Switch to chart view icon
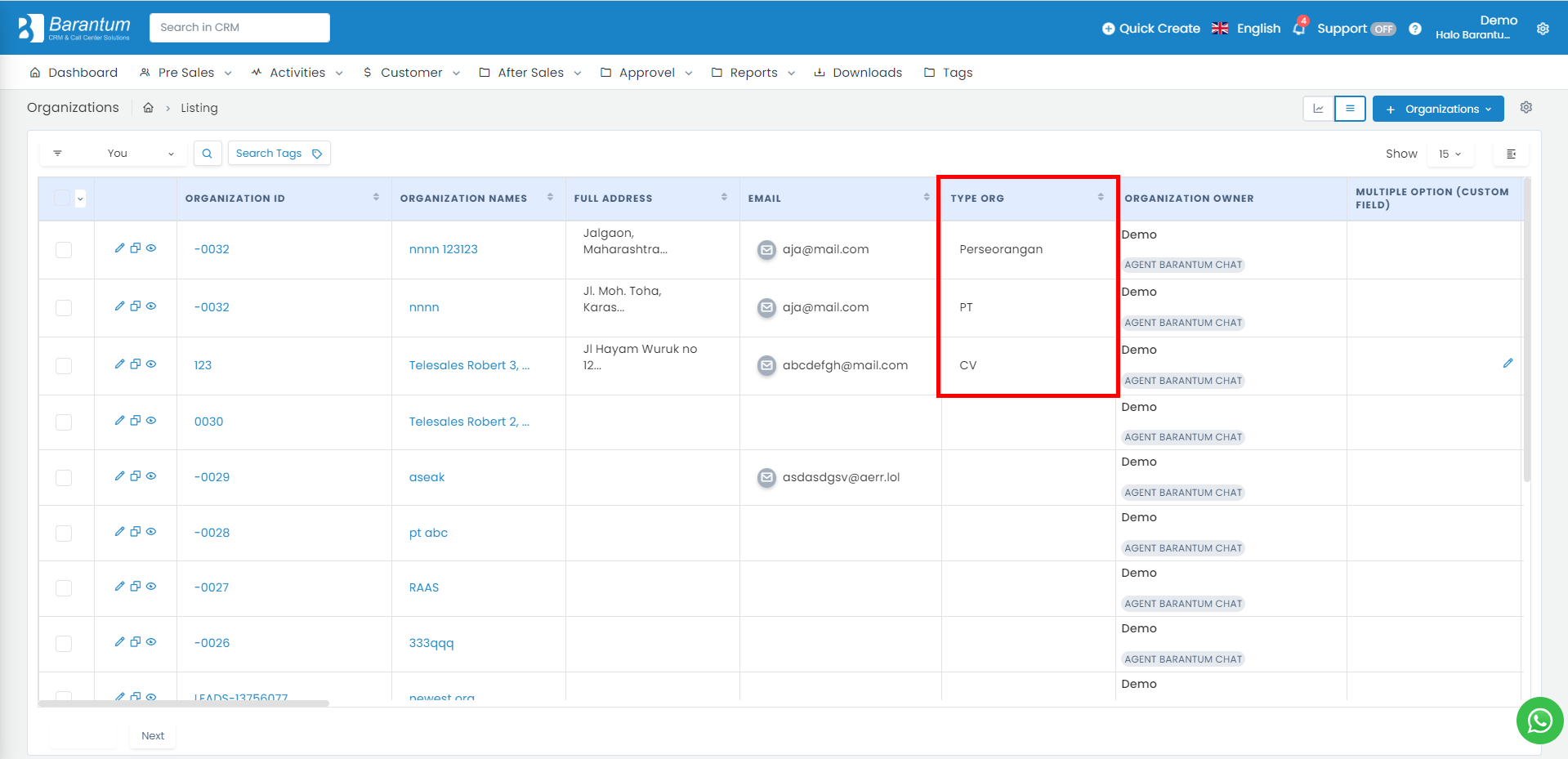1568x759 pixels. coord(1318,109)
